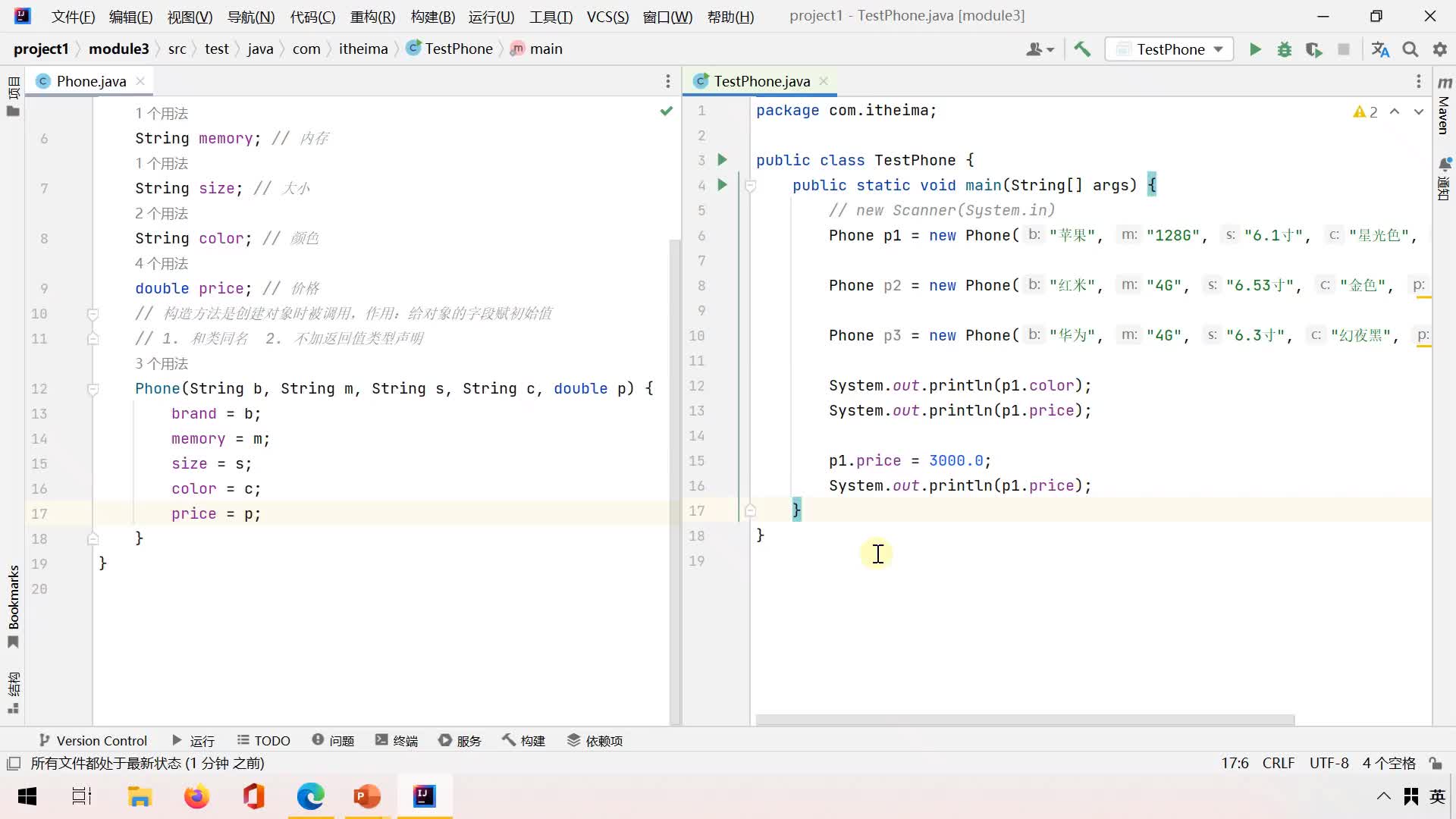Open the 编辑(E) menu

[131, 17]
